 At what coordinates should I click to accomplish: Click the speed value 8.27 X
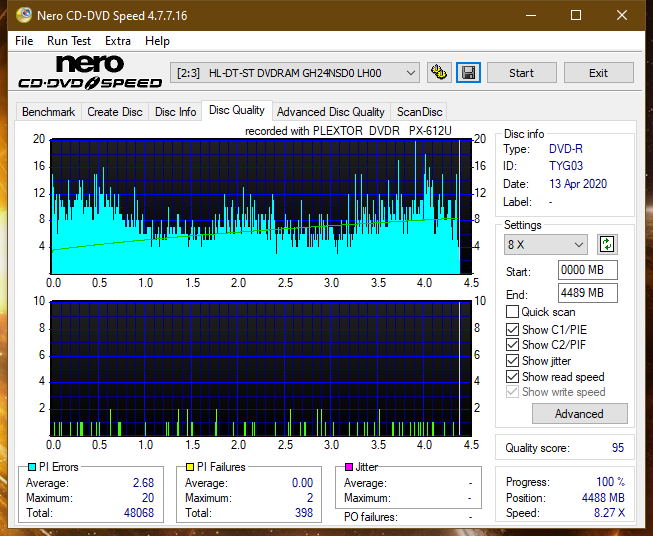[x=609, y=513]
